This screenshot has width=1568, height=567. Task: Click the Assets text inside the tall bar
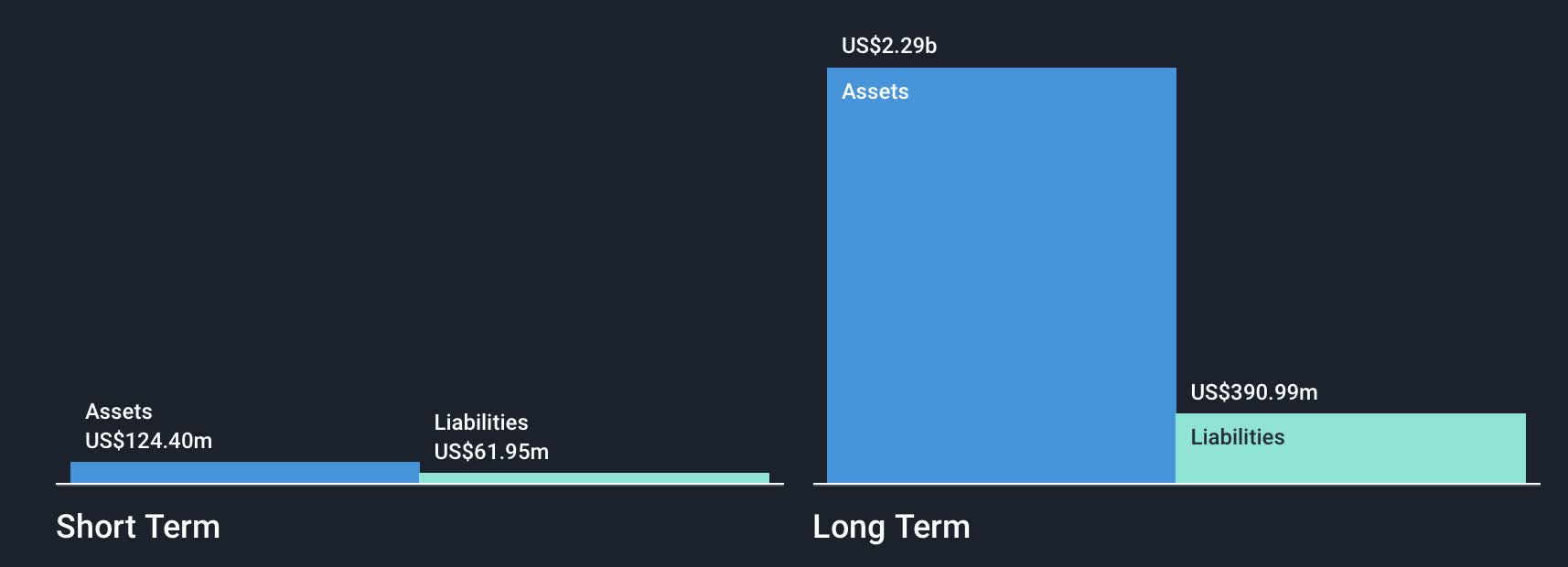pyautogui.click(x=875, y=91)
